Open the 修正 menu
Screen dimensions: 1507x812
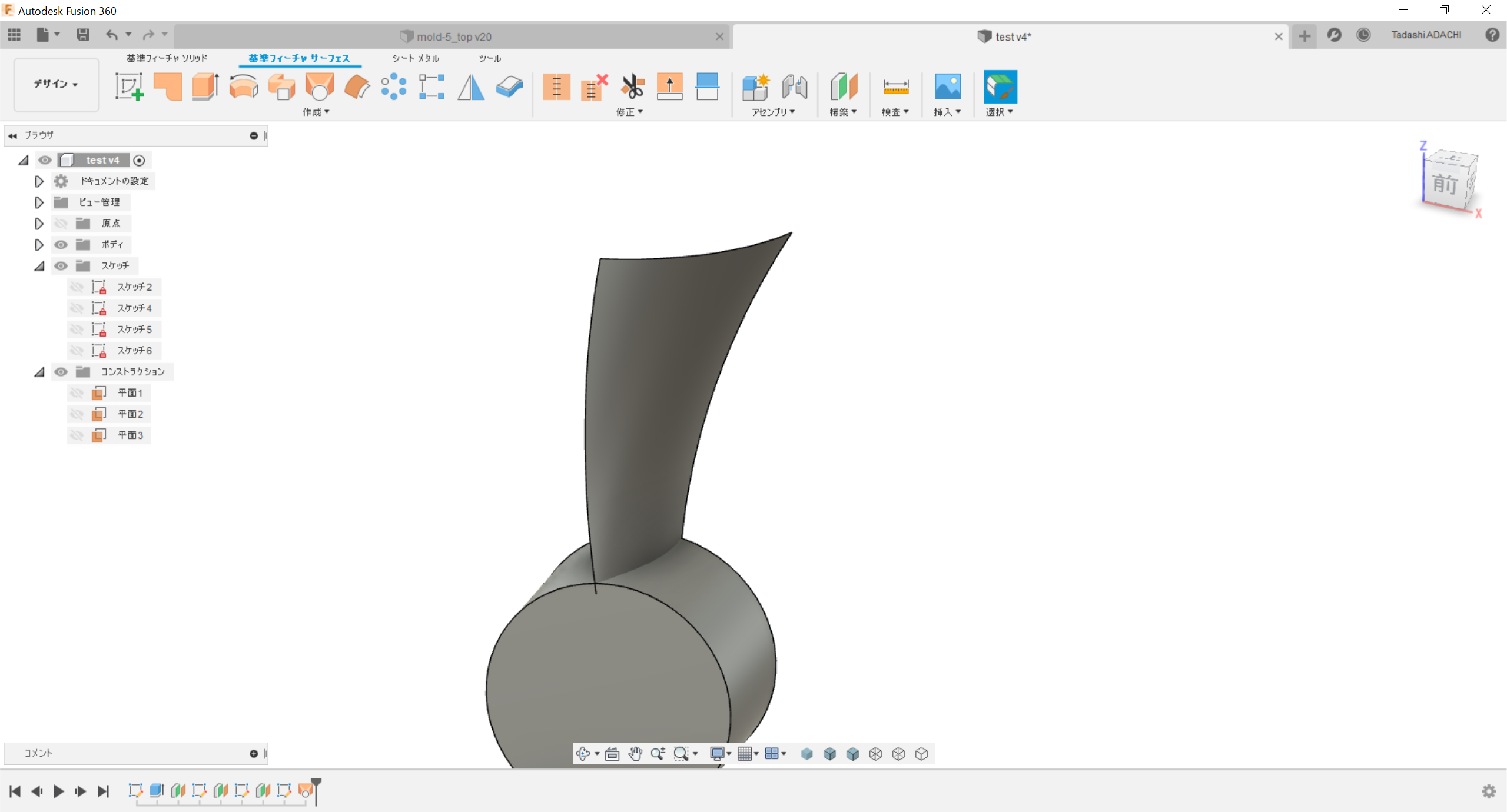tap(629, 112)
